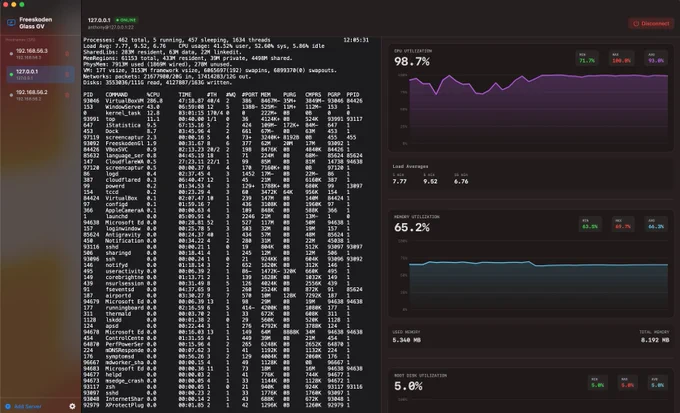Select the 192.168.56.3 server in sidebar
Viewport: 680px width, 413px height.
(x=40, y=54)
